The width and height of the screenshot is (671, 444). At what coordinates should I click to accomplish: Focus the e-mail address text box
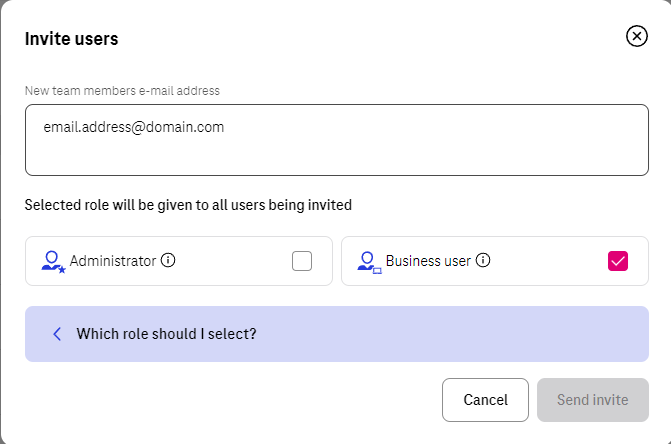point(337,140)
